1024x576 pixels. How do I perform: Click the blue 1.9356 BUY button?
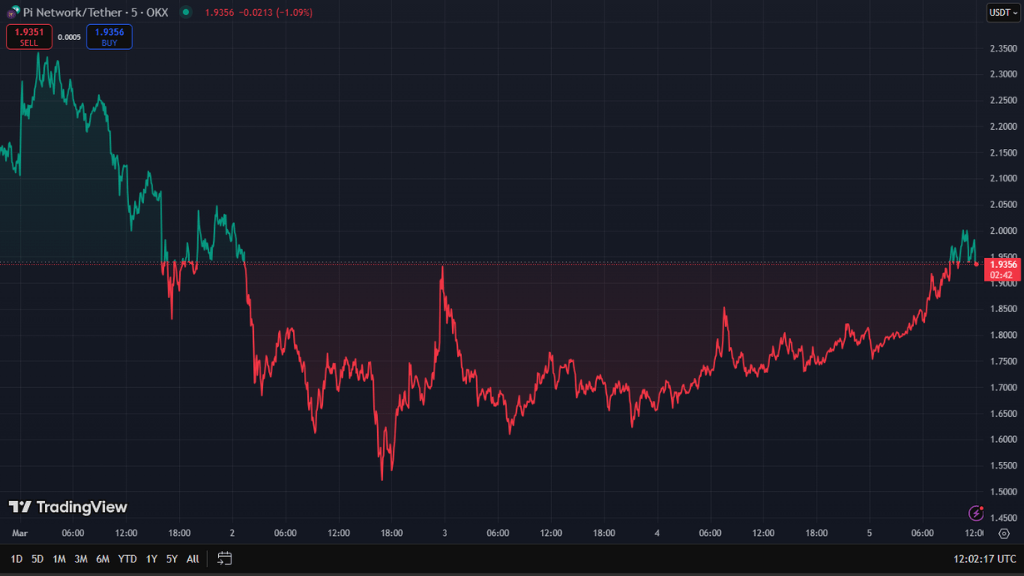coord(109,37)
